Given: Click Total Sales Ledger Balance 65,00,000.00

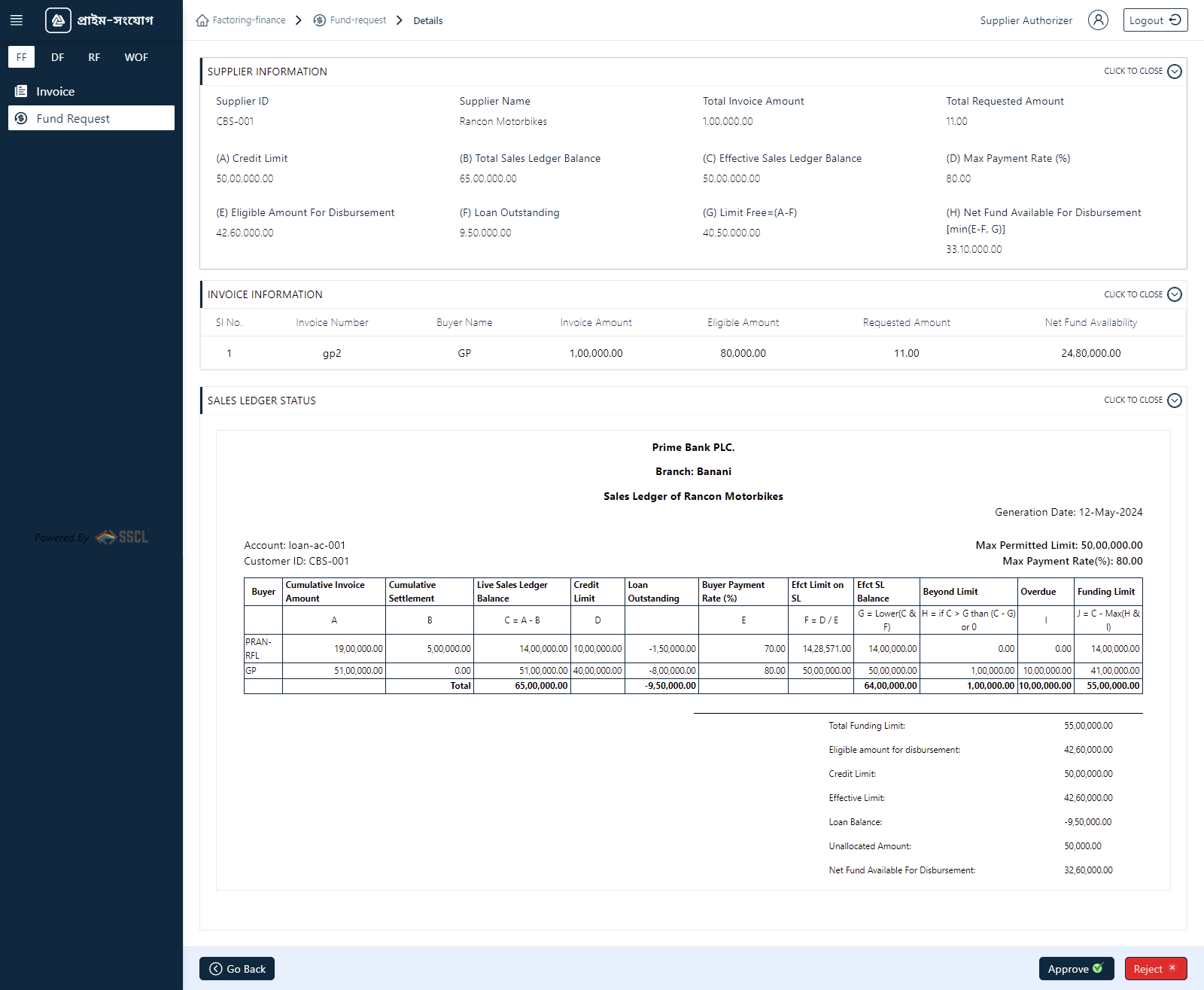Looking at the screenshot, I should coord(488,178).
